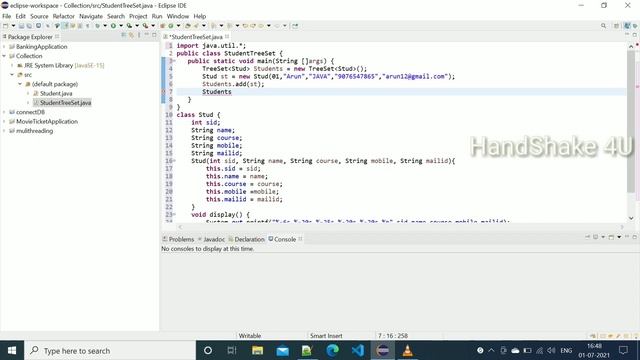The width and height of the screenshot is (640, 360).
Task: Switch to the Declaration tab
Action: point(247,239)
